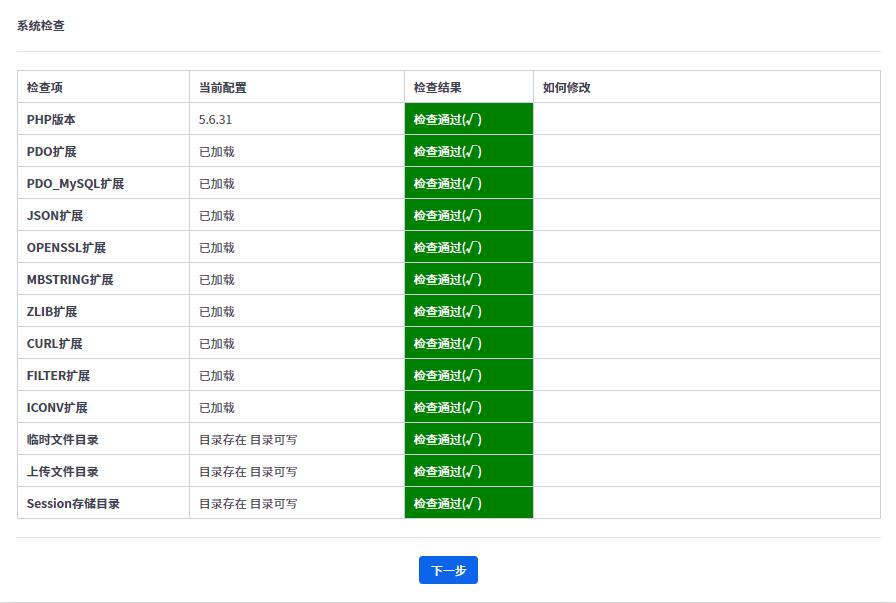Click the passed status for JSON扩展
The image size is (896, 603).
[x=468, y=215]
